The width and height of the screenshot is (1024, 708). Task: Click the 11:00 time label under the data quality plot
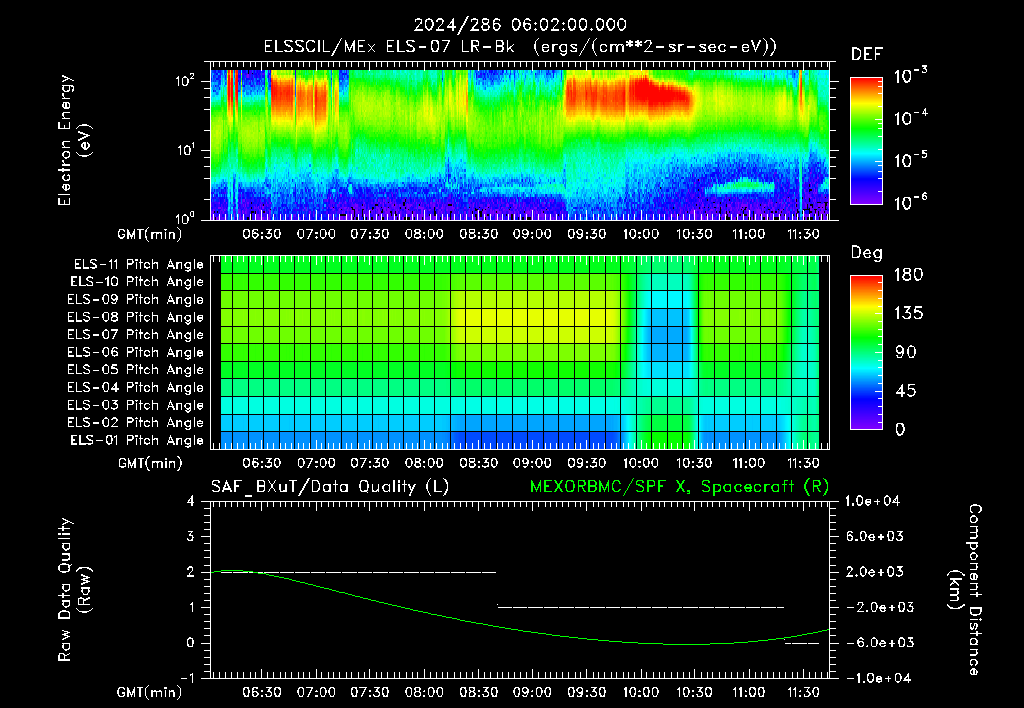point(748,692)
